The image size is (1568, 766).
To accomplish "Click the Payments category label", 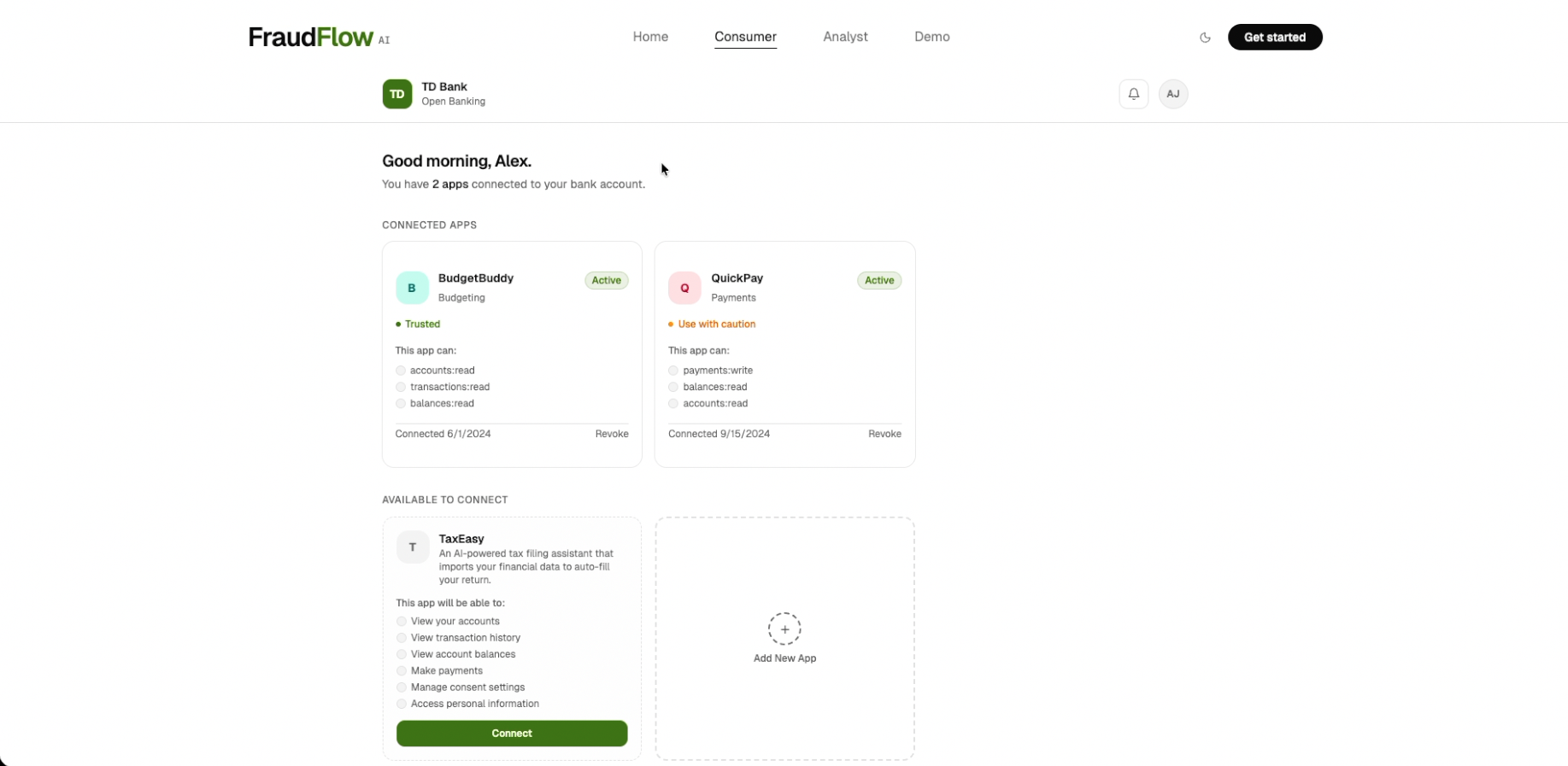I will [733, 298].
